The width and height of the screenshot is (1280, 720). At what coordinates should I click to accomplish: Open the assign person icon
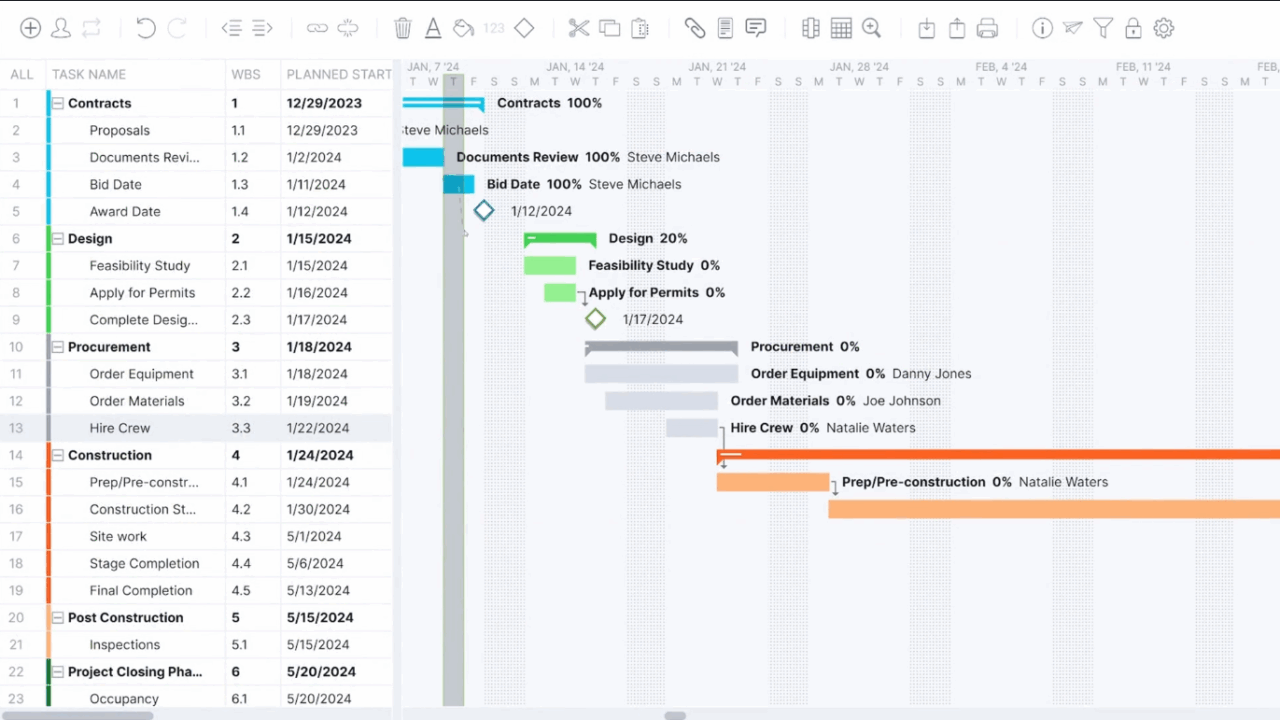[61, 28]
